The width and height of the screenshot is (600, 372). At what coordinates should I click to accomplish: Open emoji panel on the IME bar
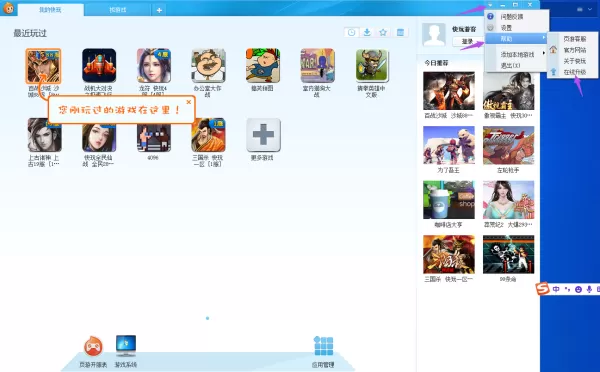(579, 289)
